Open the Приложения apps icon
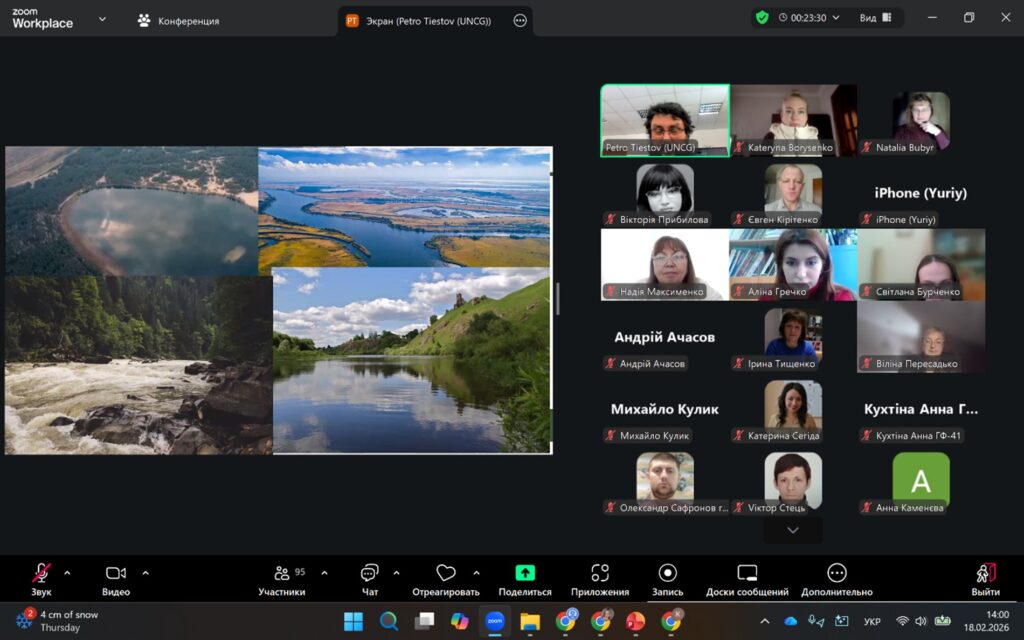Screen dimensions: 1024x640 click(600, 573)
